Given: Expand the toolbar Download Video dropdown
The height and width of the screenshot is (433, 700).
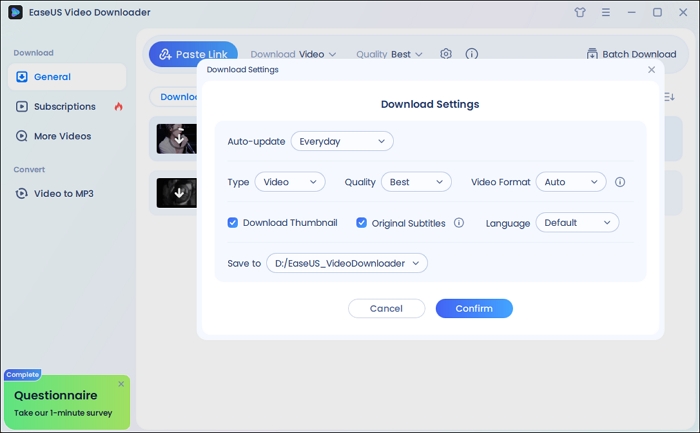Looking at the screenshot, I should pos(293,54).
